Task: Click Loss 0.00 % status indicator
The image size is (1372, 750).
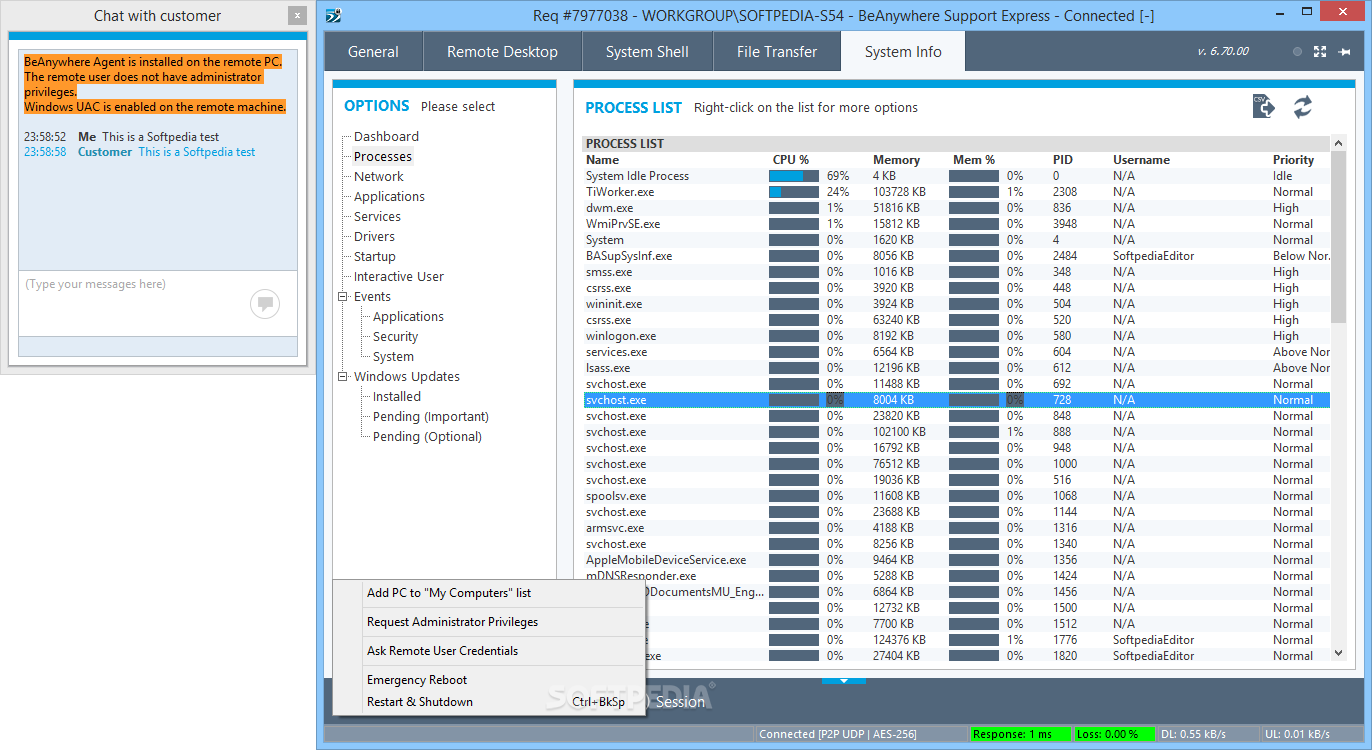Action: pyautogui.click(x=1113, y=734)
